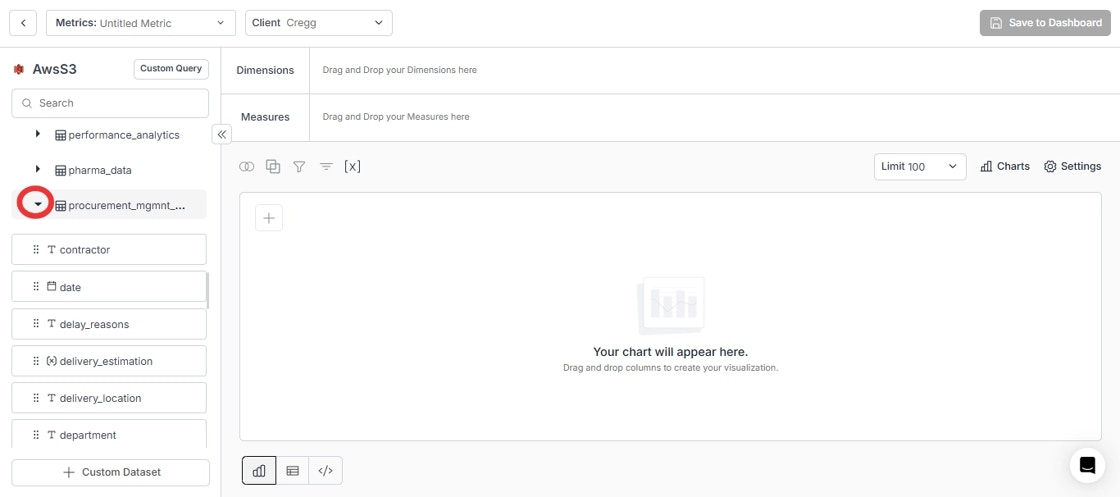Open the chat support widget

(x=1087, y=465)
